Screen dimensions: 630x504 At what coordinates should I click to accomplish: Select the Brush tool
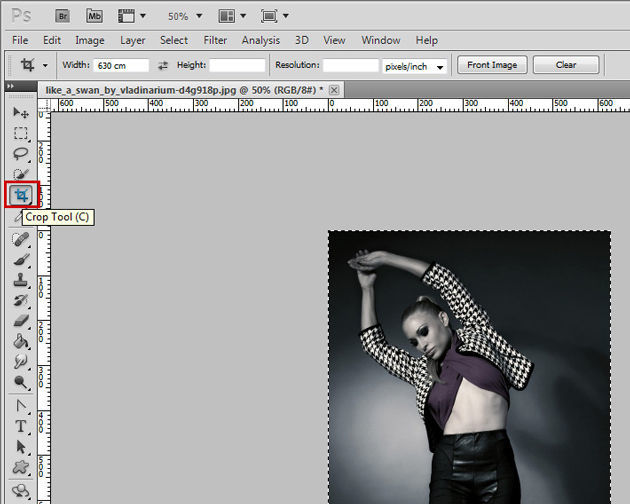[20, 259]
